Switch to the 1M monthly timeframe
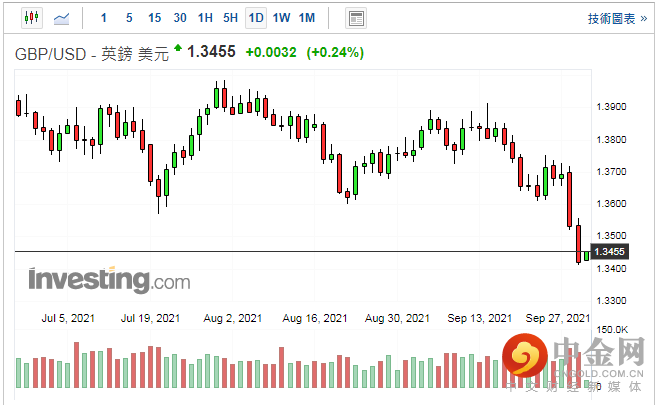The image size is (659, 405). click(307, 18)
